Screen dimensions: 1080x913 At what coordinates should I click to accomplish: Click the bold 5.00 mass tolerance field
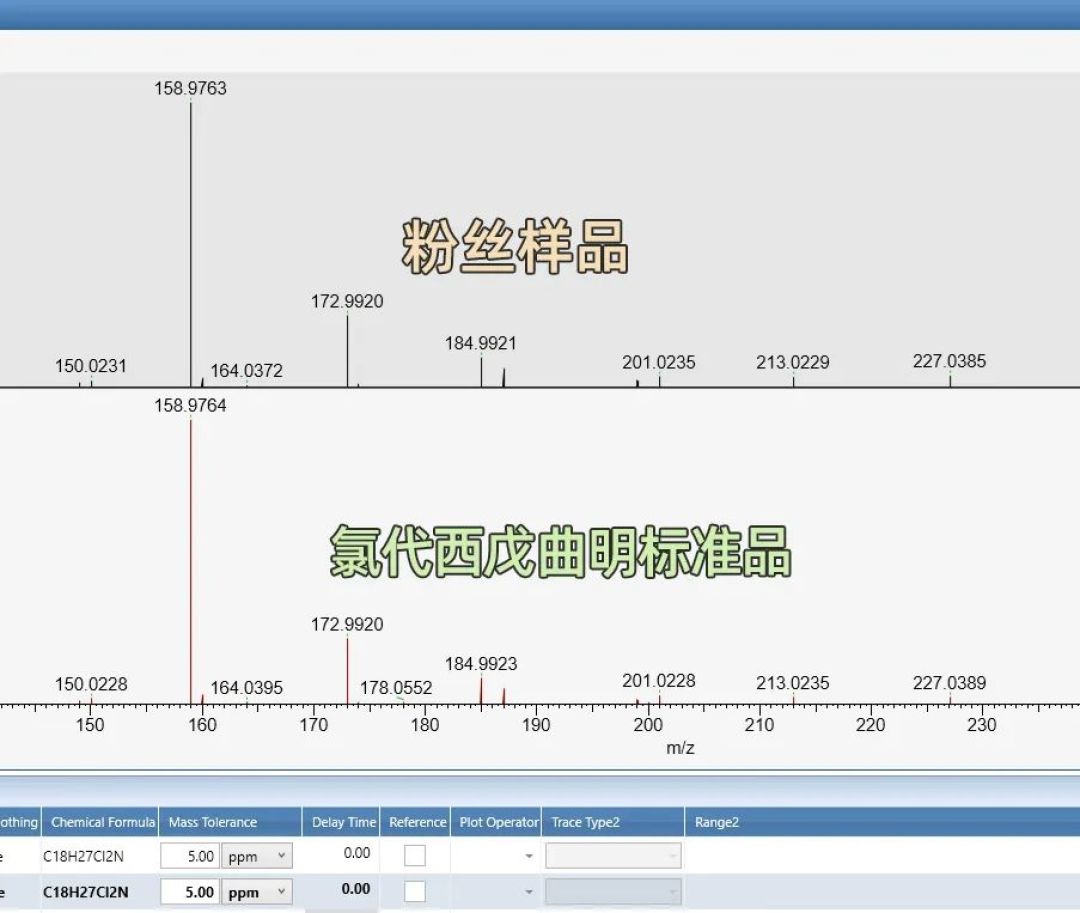[191, 892]
